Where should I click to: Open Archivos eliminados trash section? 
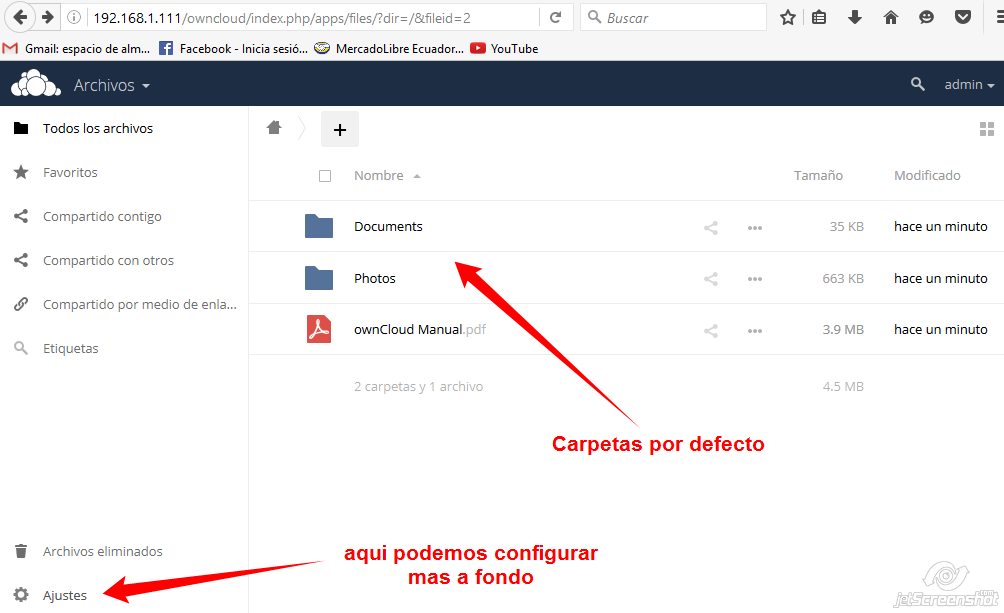(x=102, y=551)
